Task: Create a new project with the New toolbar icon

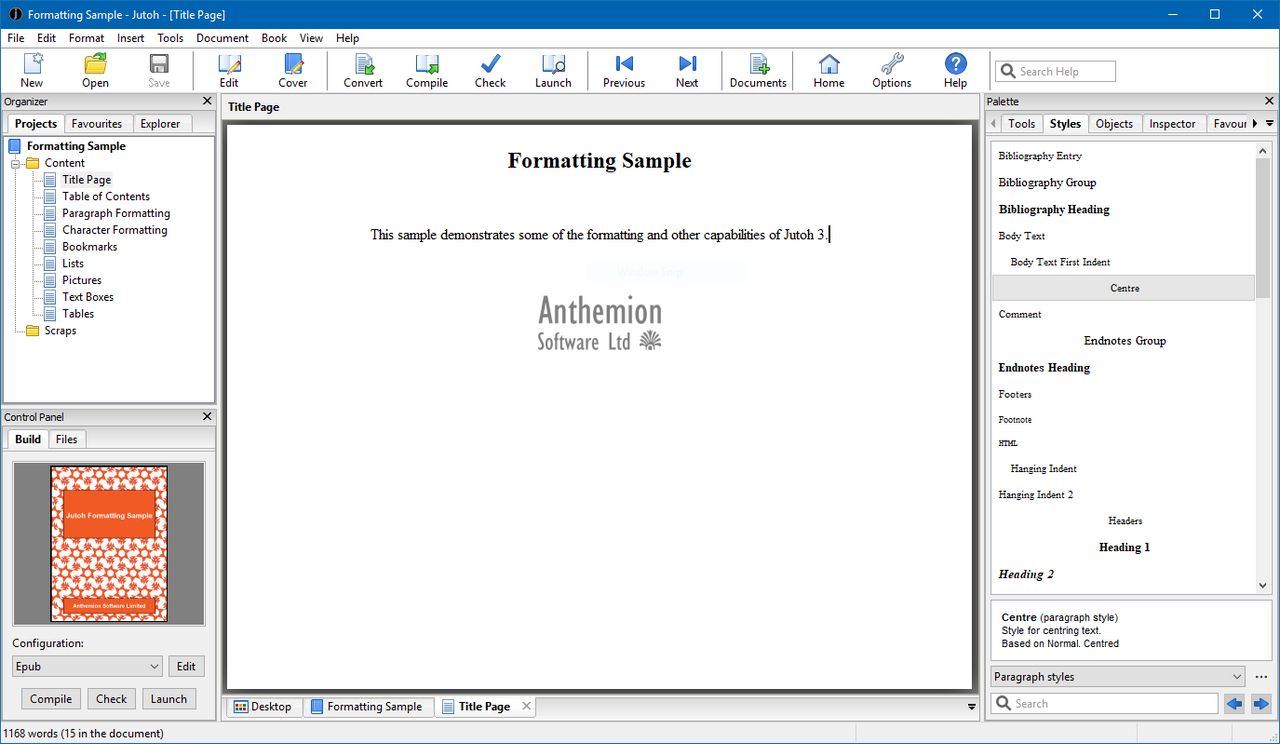Action: 32,71
